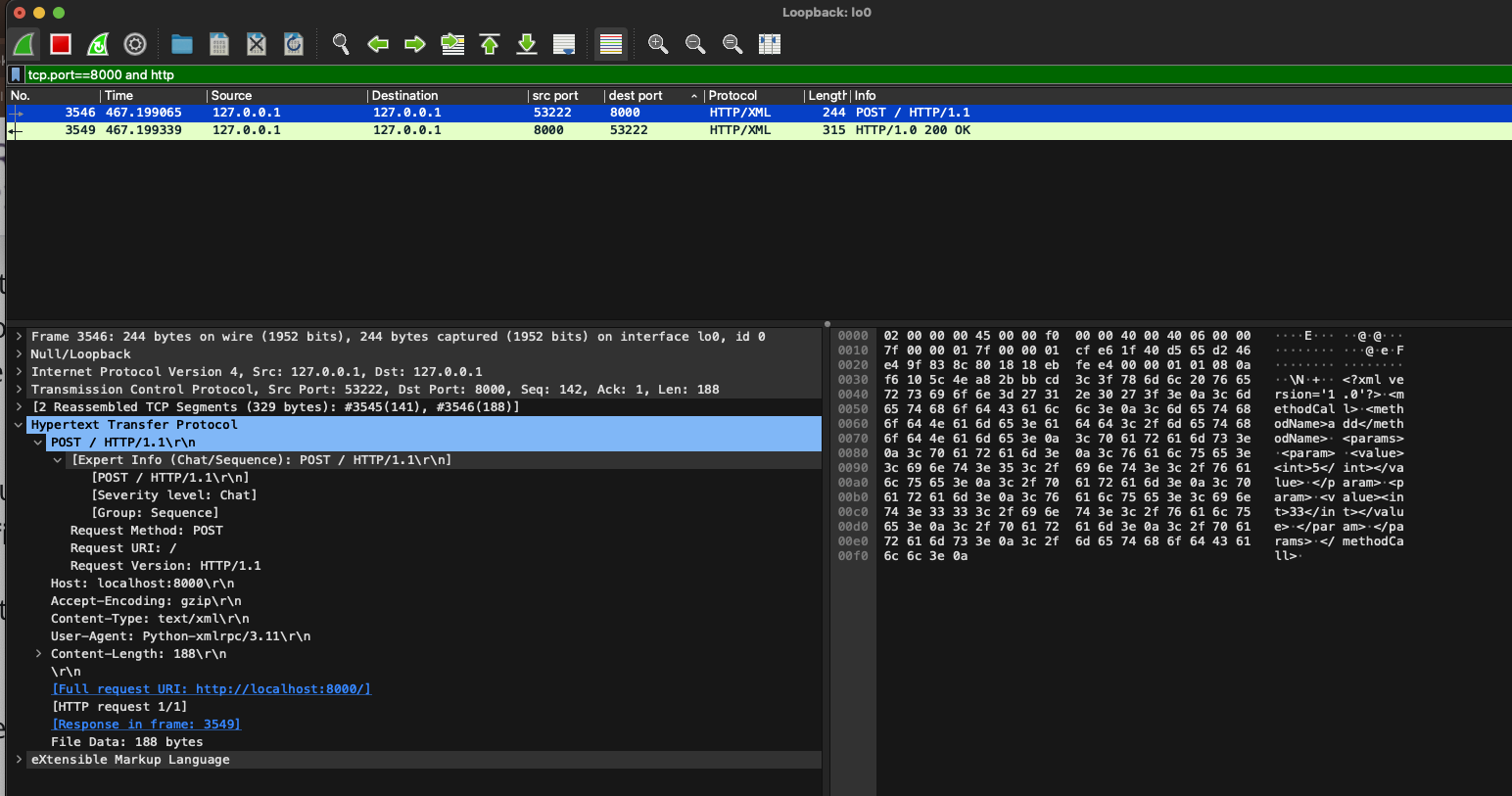Go to the previous packet
This screenshot has width=1512, height=796.
point(378,44)
